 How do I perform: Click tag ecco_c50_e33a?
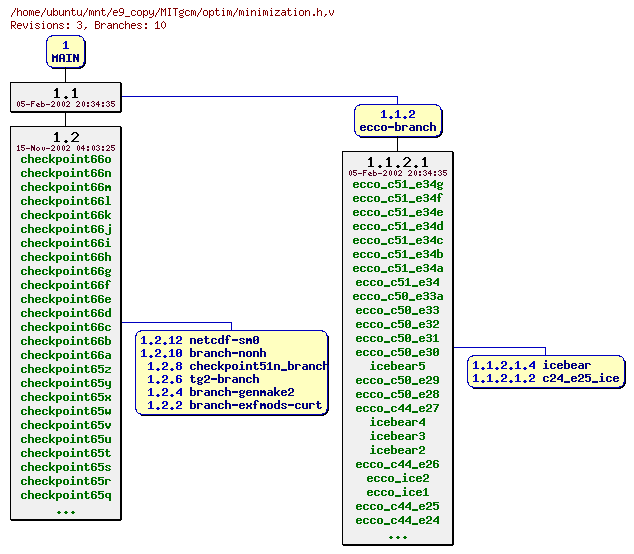398,296
